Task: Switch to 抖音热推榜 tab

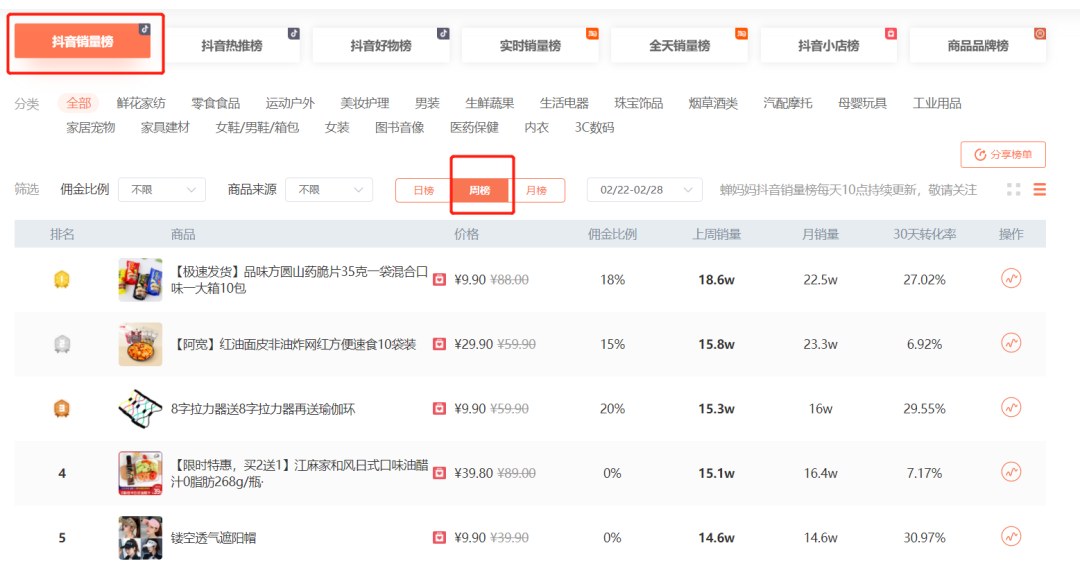Action: (232, 45)
